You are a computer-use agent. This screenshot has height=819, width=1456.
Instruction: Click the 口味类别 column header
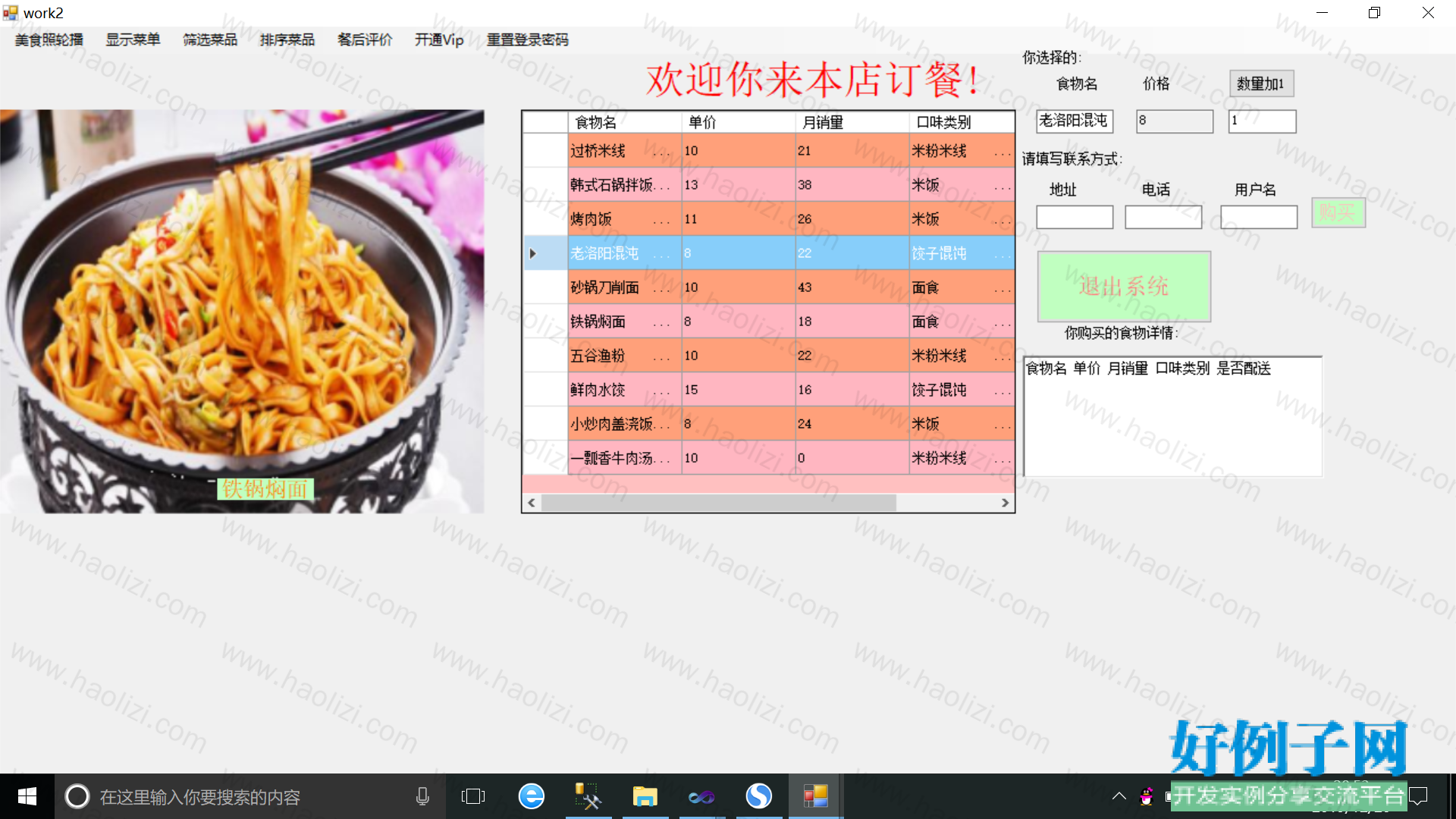[962, 122]
